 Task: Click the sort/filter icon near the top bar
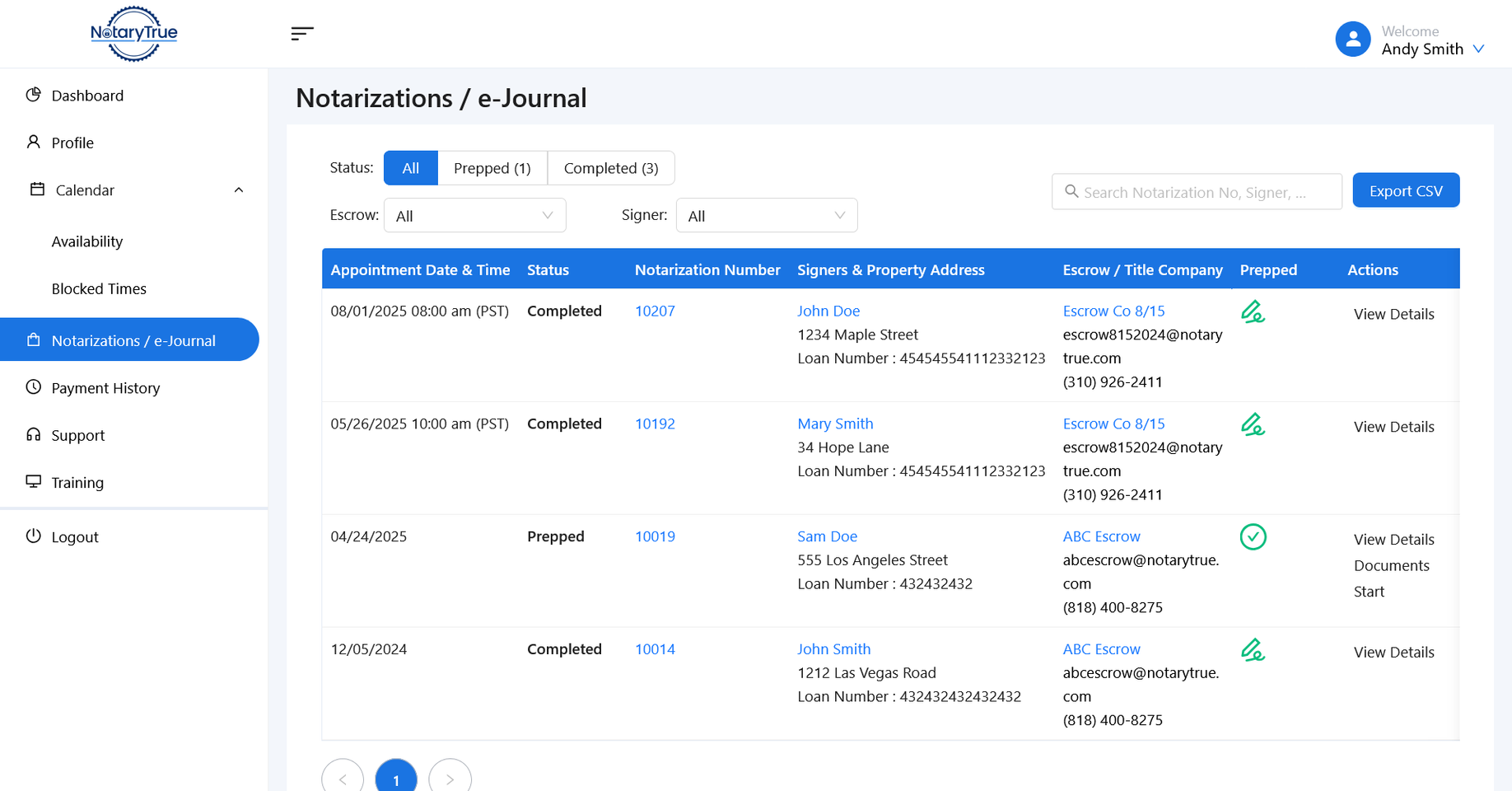click(x=301, y=34)
